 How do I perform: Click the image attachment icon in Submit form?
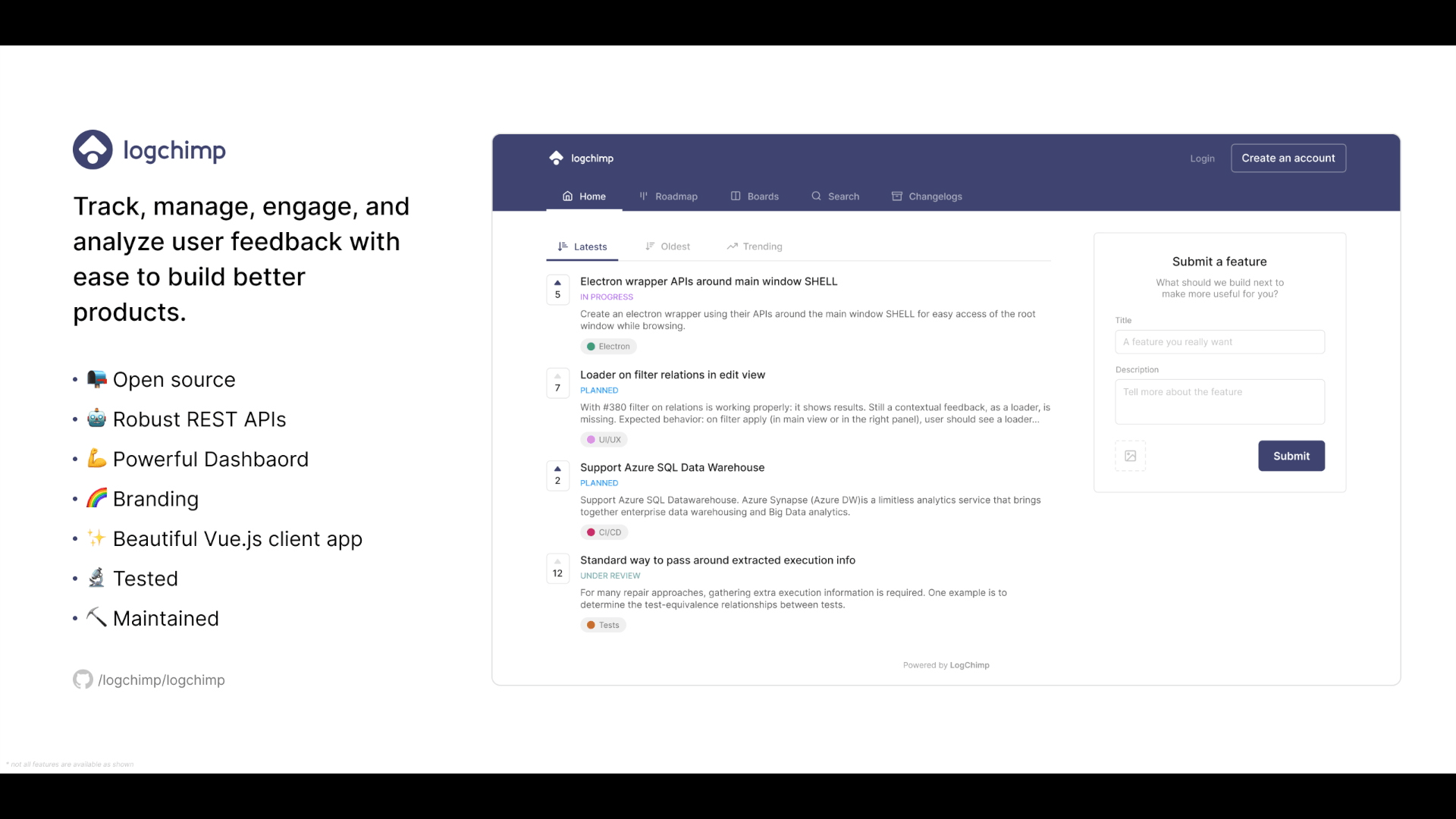(x=1130, y=456)
